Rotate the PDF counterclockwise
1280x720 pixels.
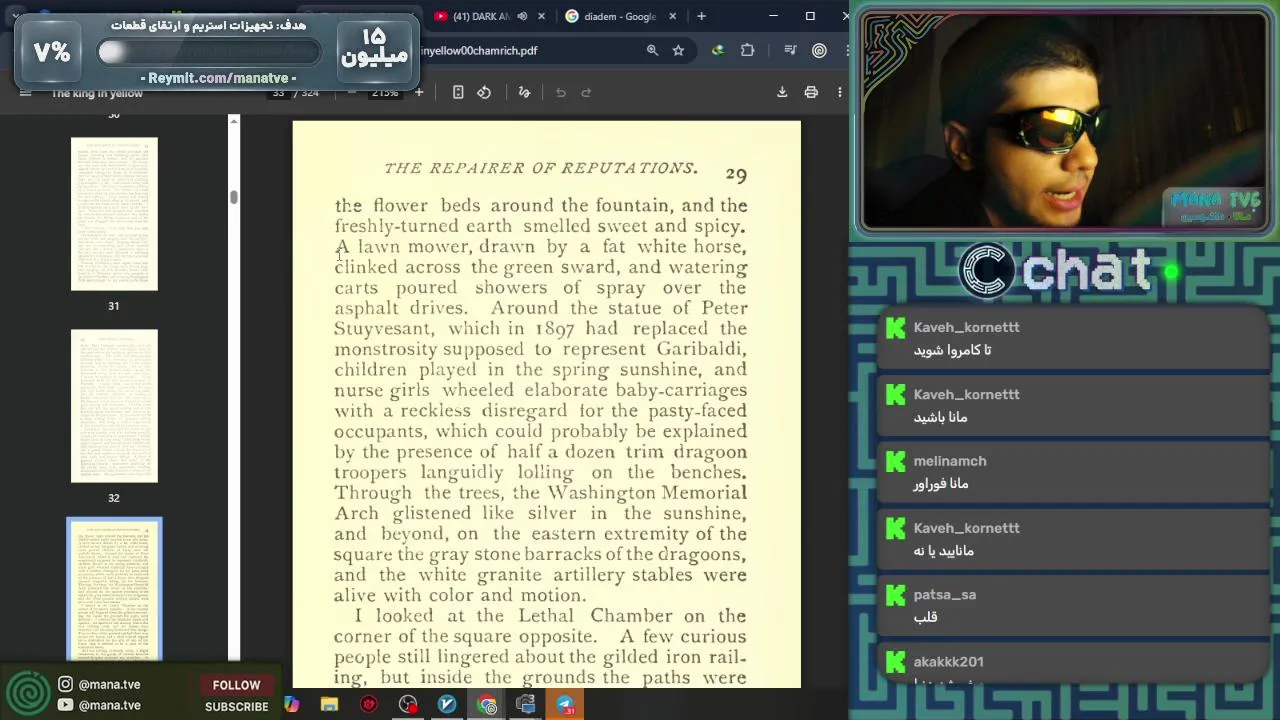tap(484, 93)
